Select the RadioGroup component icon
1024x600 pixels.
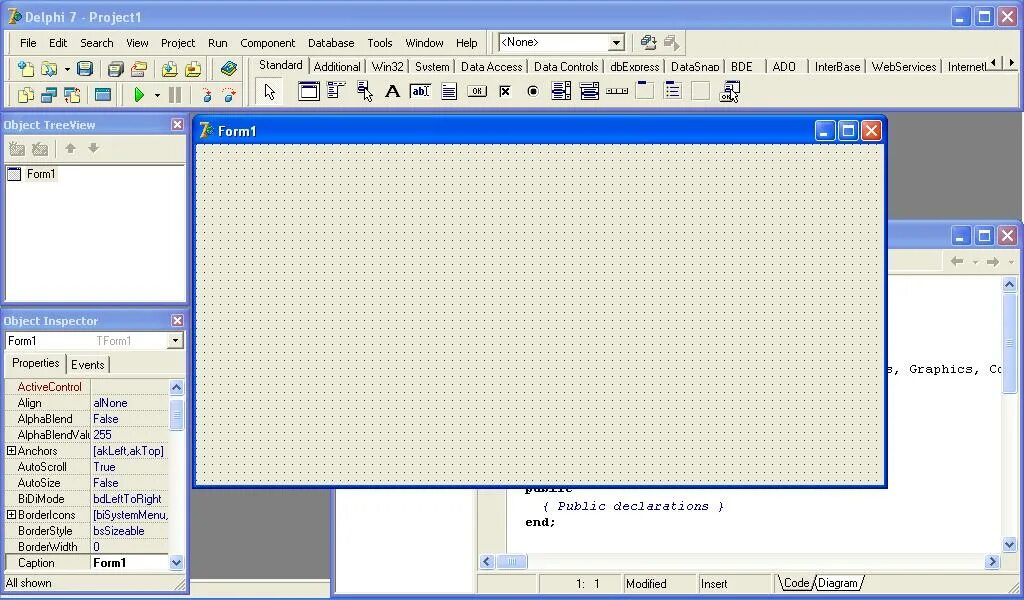673,91
